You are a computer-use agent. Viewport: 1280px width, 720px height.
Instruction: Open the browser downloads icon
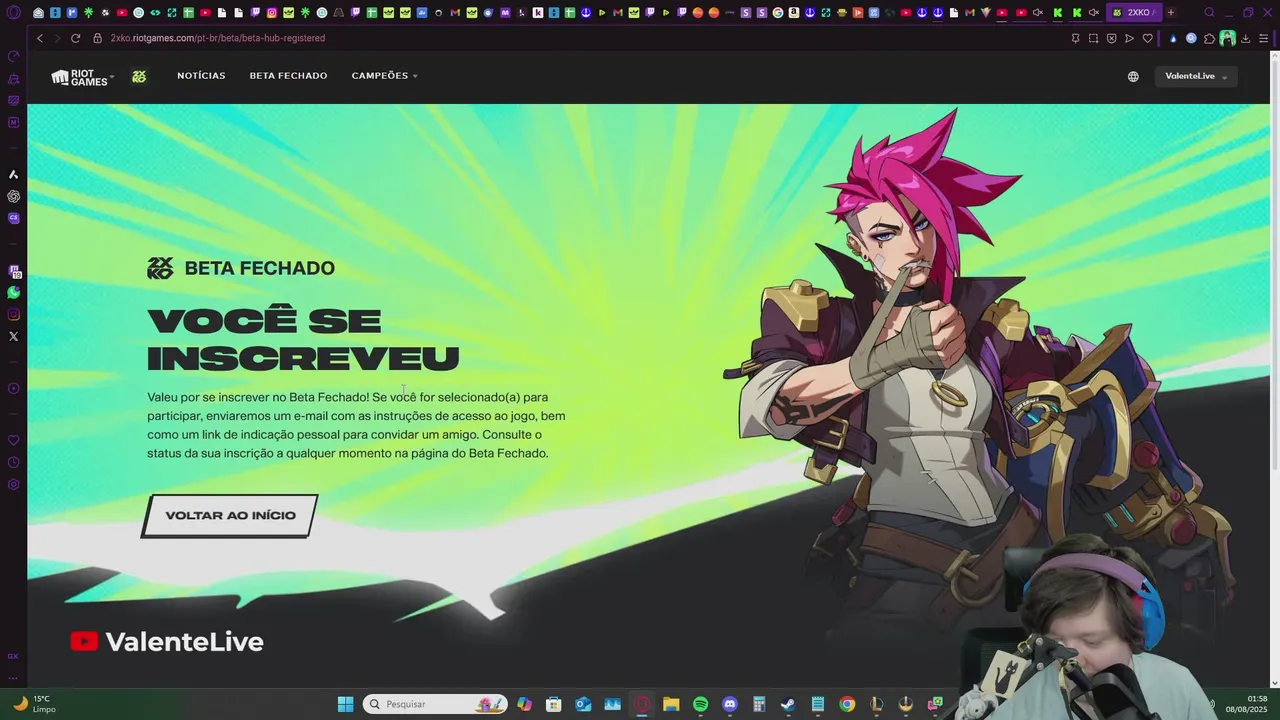click(1245, 38)
